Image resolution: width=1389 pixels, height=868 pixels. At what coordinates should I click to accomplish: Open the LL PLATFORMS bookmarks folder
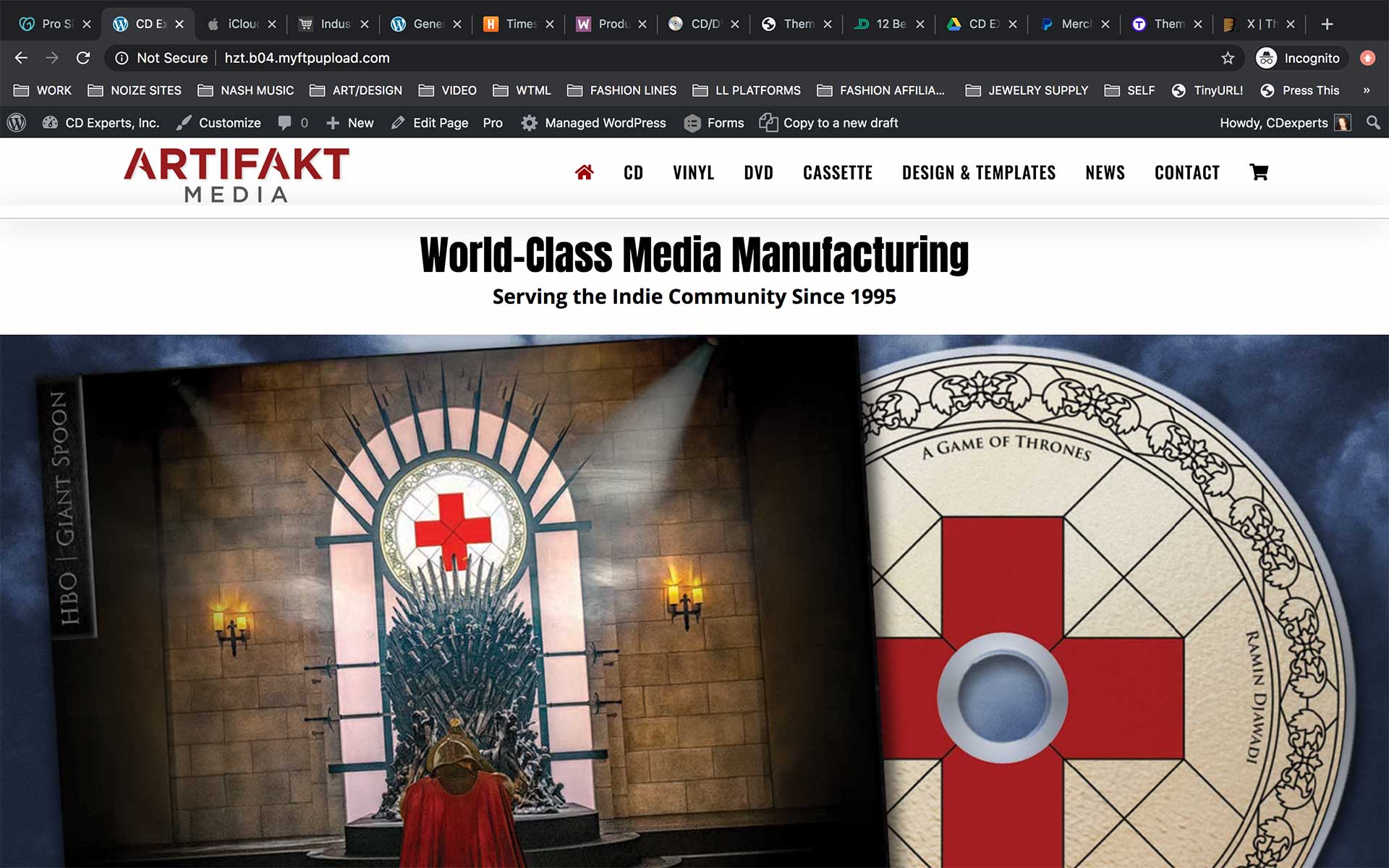pyautogui.click(x=747, y=90)
